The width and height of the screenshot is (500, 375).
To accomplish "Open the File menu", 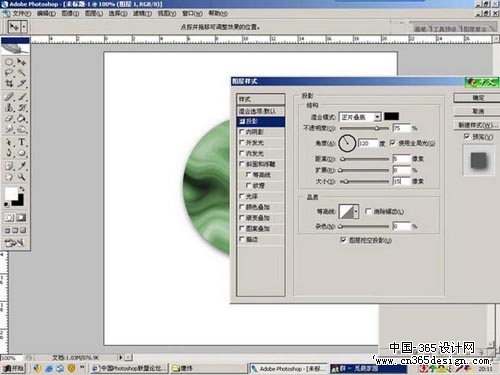I will click(x=22, y=13).
